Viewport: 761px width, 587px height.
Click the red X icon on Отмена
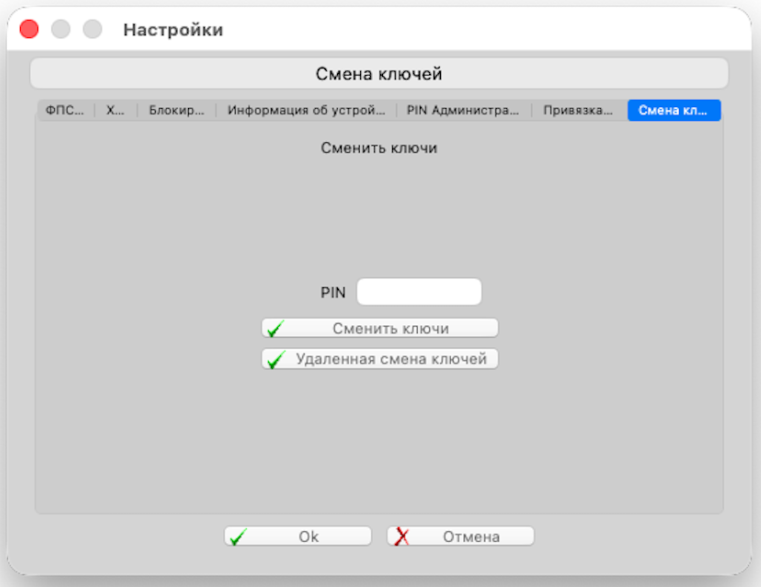pos(402,537)
